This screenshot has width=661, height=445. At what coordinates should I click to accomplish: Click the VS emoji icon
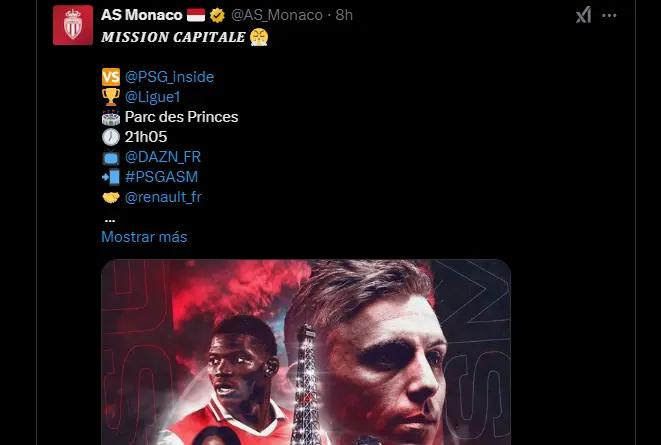tap(111, 77)
